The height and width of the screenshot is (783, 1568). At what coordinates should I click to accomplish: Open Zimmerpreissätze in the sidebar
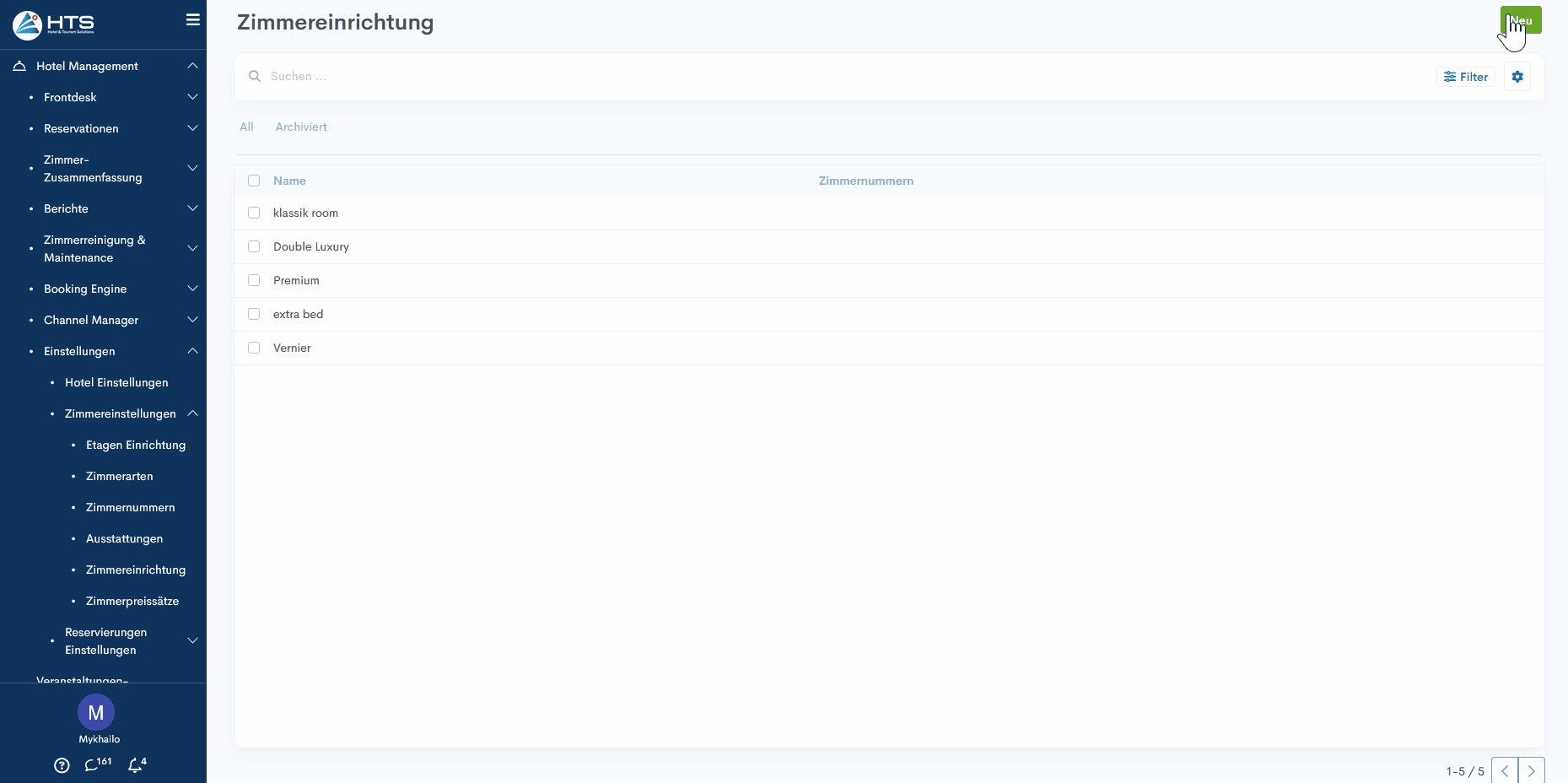coord(132,601)
